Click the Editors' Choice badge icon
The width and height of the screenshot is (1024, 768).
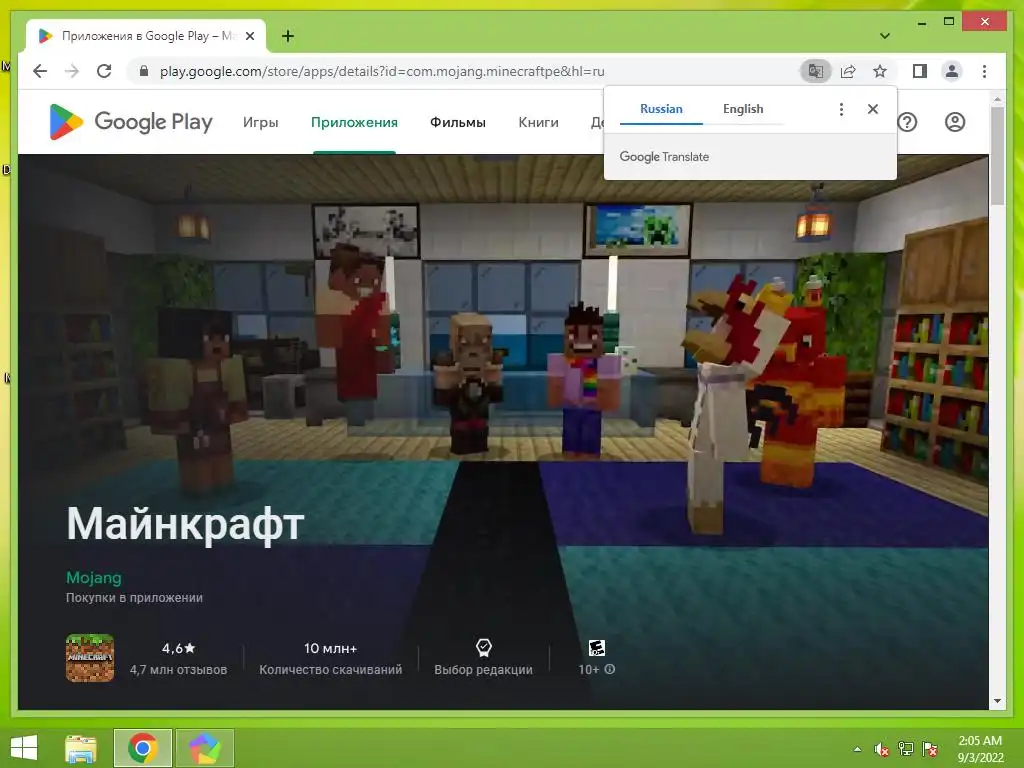483,647
